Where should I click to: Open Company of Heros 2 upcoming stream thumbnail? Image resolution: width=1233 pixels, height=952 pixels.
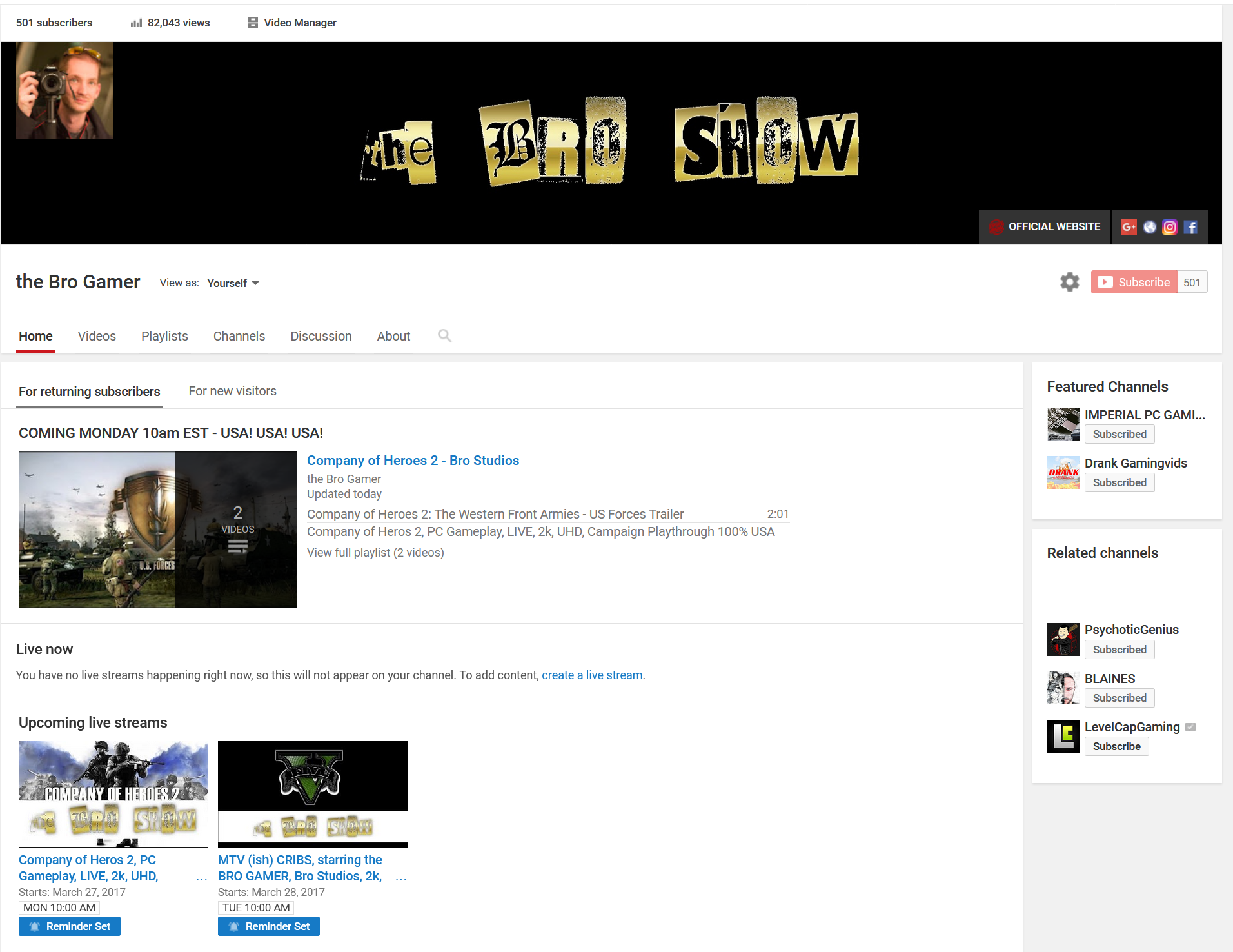113,794
